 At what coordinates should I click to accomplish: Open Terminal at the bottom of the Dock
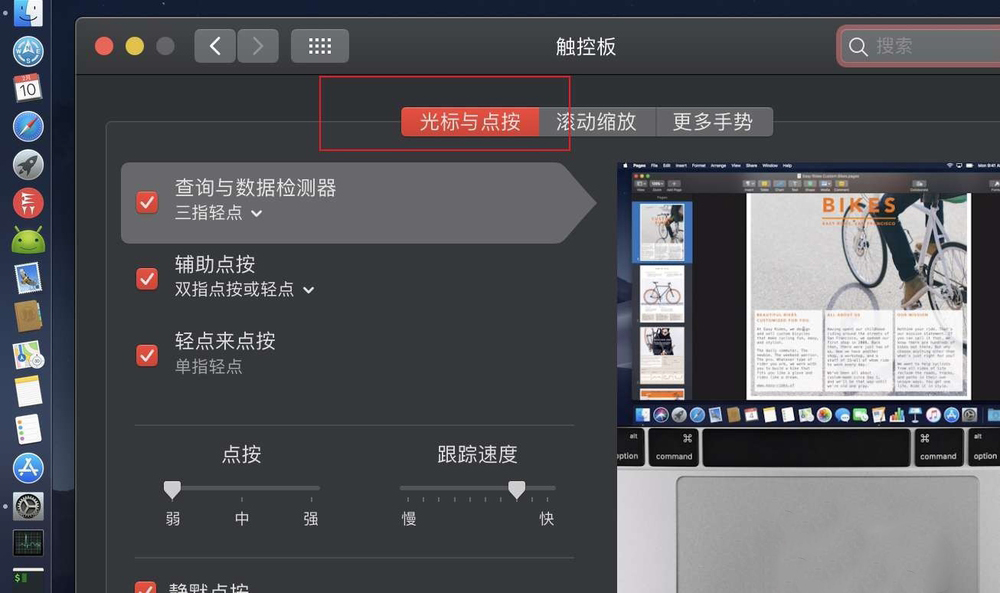[x=28, y=580]
